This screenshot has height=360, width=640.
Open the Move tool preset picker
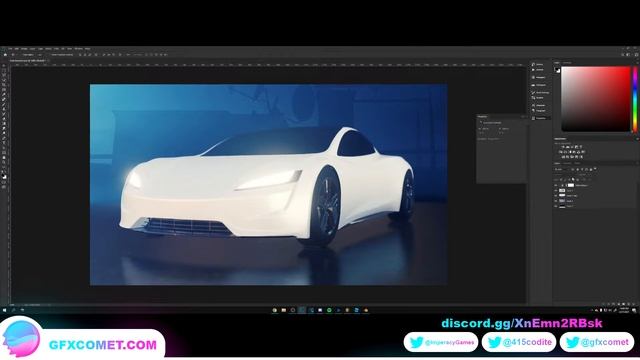(14, 54)
